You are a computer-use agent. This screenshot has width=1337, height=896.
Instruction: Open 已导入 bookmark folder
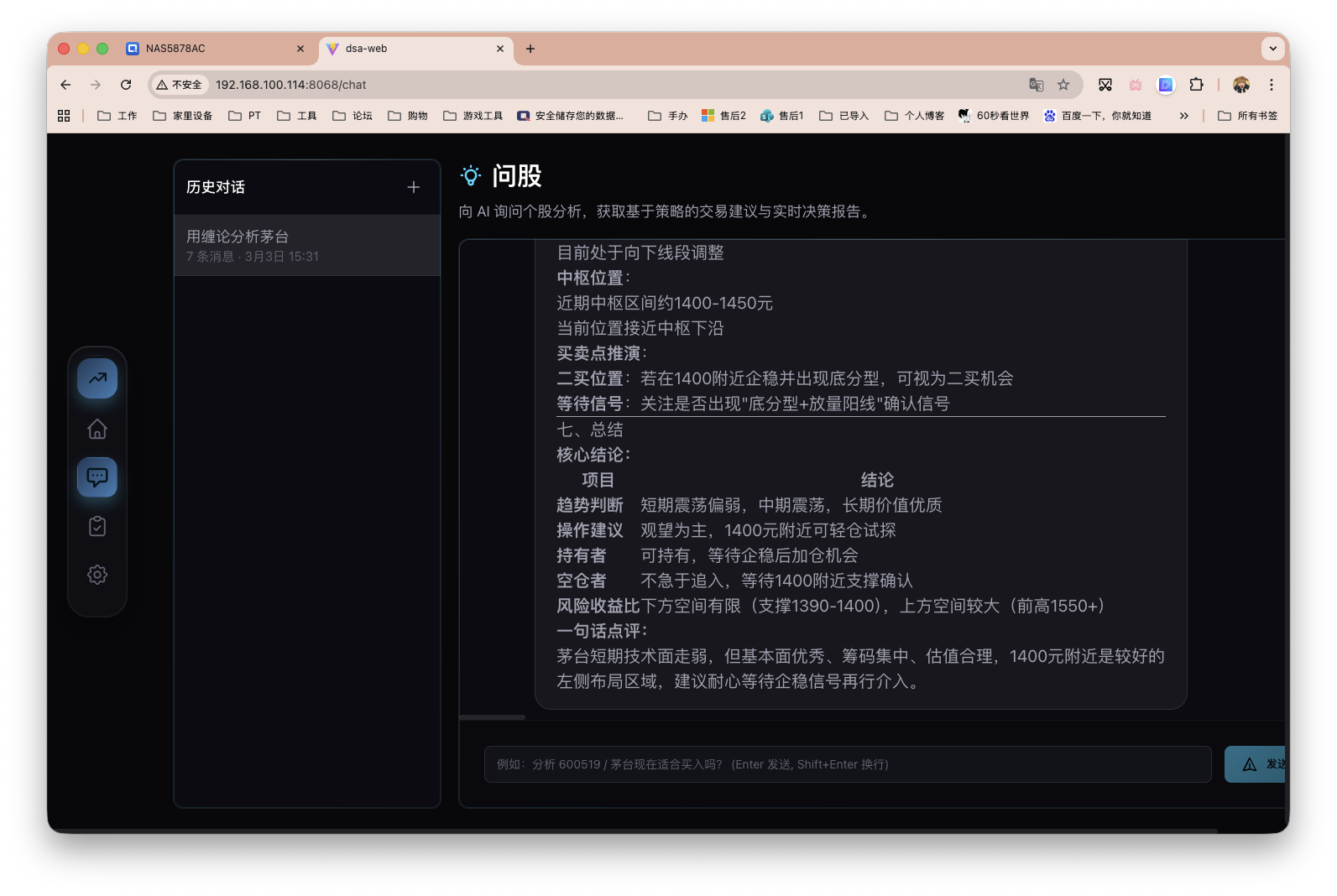pyautogui.click(x=844, y=116)
